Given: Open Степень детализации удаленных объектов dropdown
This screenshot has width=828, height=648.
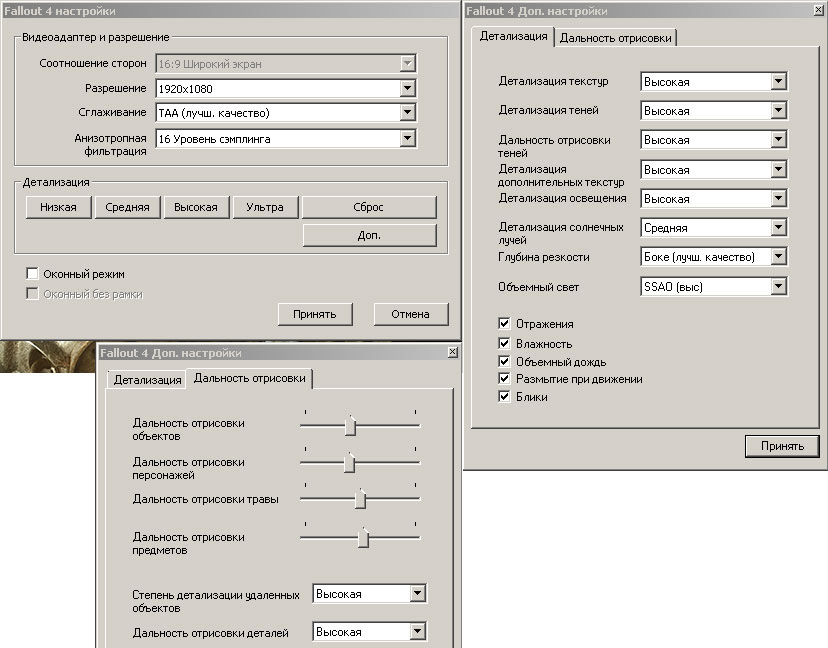Looking at the screenshot, I should click(369, 594).
